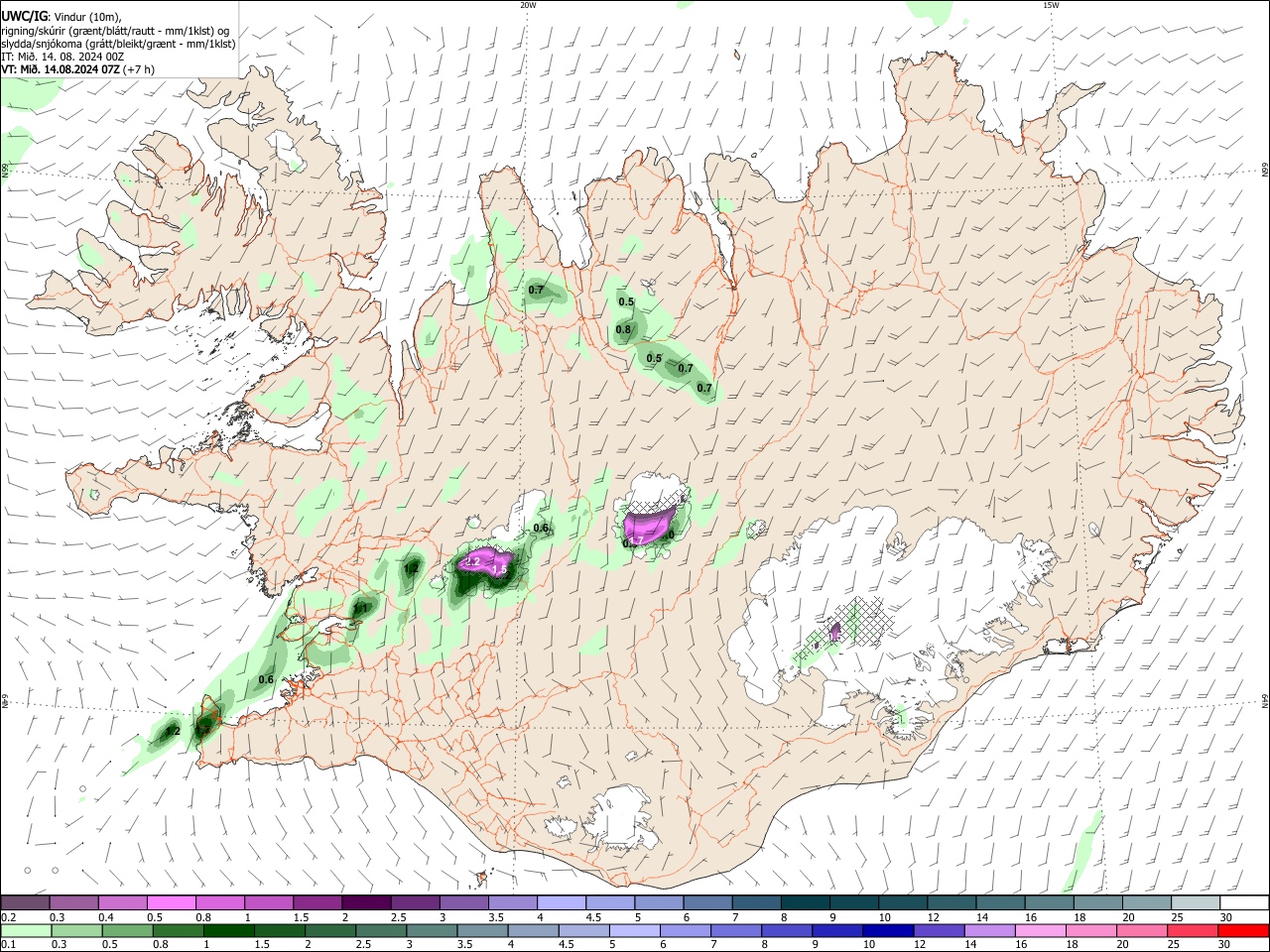The image size is (1270, 952).
Task: Click the '1.1' precipitation value on the map
Action: click(362, 608)
